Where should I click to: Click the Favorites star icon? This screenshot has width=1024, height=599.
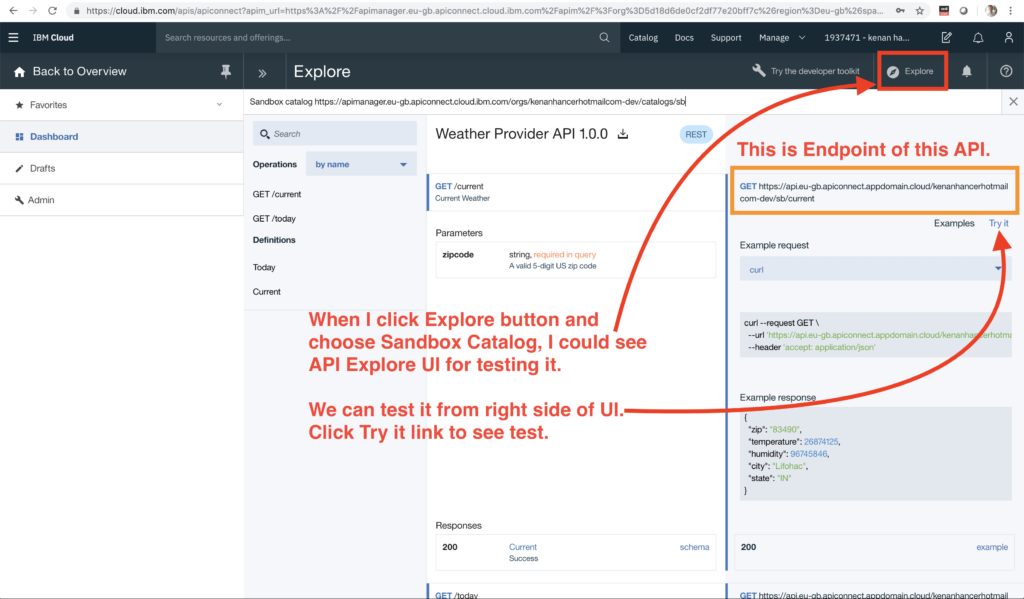19,105
